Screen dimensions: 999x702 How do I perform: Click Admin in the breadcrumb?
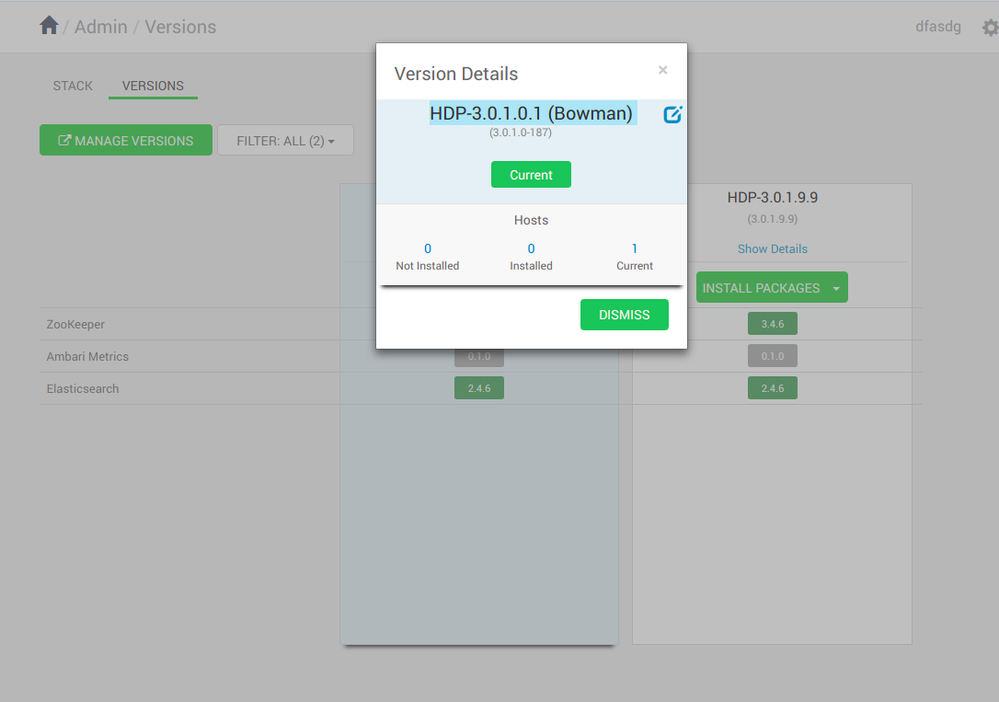[101, 27]
